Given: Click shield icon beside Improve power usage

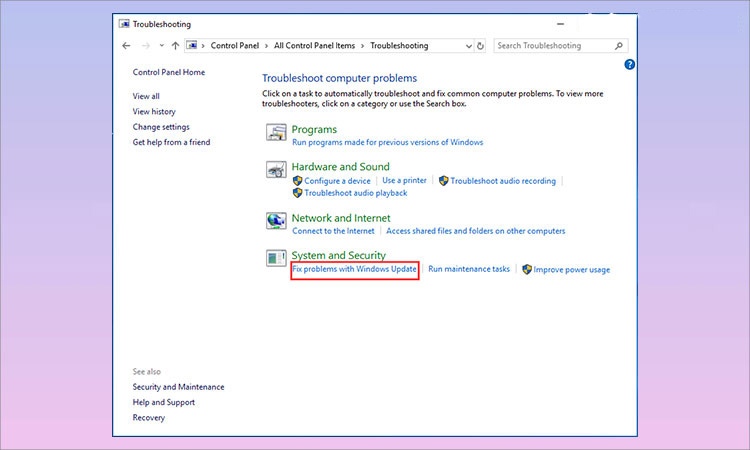Looking at the screenshot, I should click(x=527, y=269).
